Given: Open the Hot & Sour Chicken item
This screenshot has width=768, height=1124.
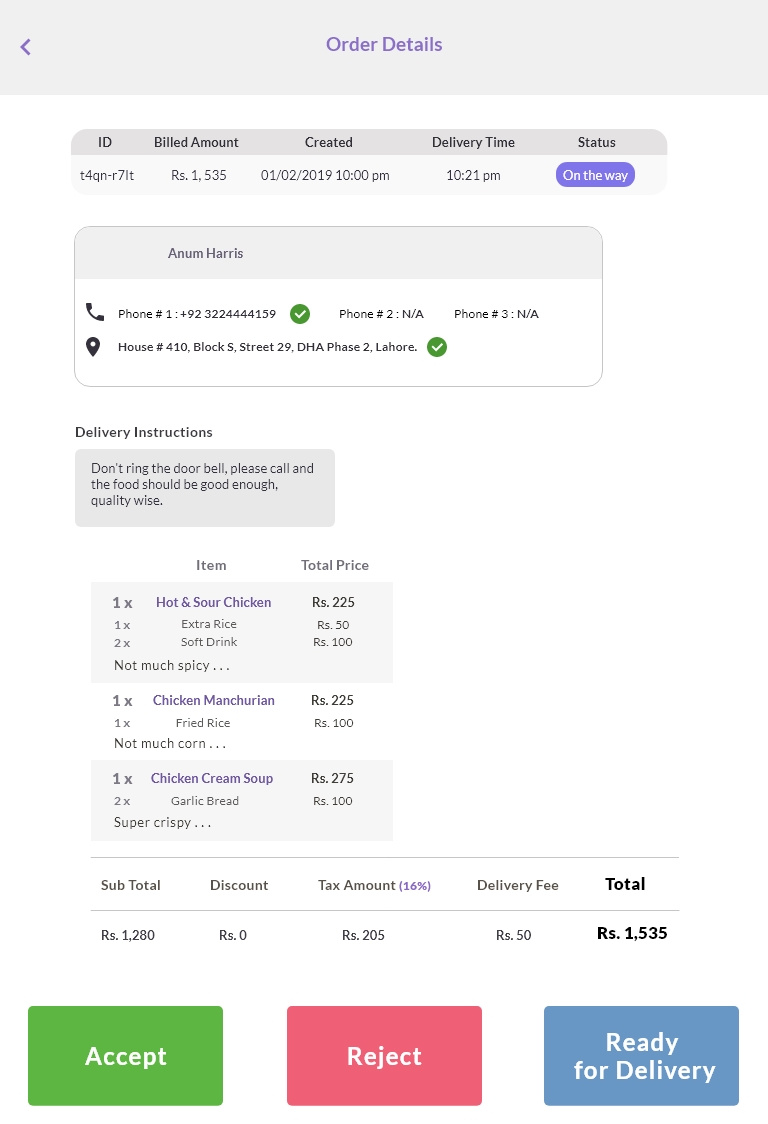Looking at the screenshot, I should (213, 602).
